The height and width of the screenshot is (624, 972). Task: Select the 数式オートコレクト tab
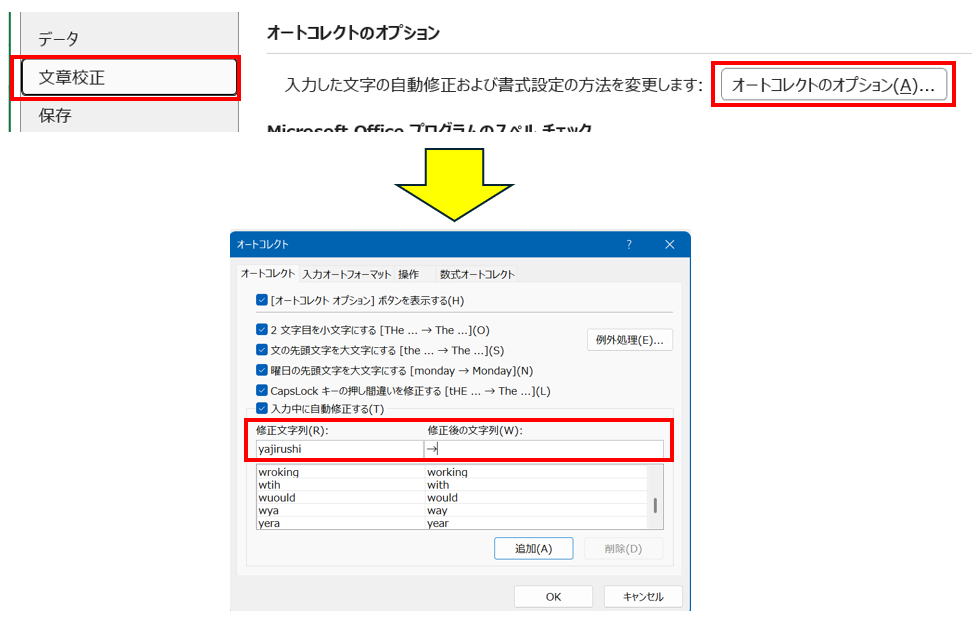477,274
